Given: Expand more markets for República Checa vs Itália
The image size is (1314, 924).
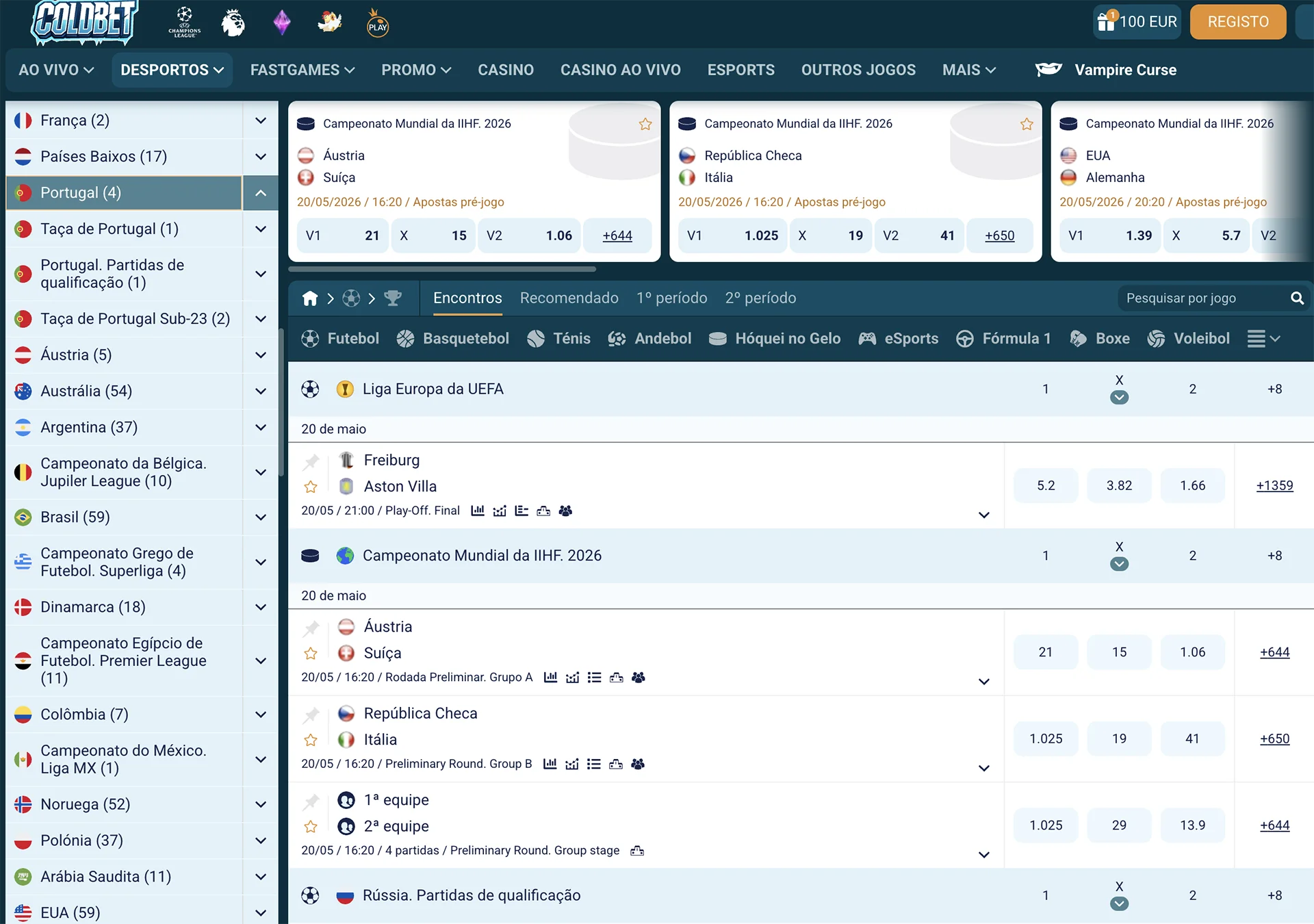Looking at the screenshot, I should tap(984, 768).
